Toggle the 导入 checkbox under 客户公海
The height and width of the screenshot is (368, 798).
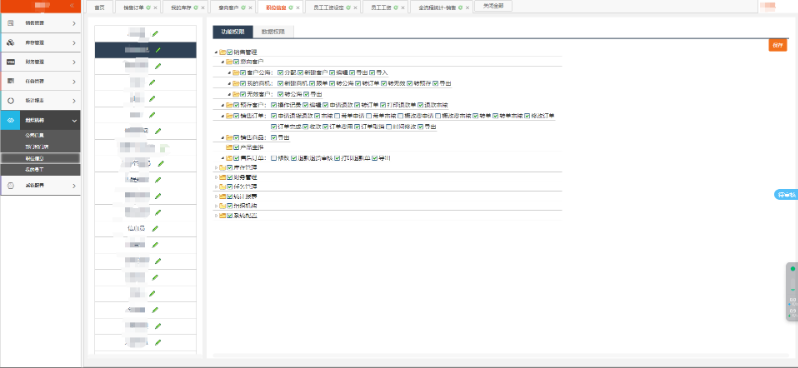point(372,73)
